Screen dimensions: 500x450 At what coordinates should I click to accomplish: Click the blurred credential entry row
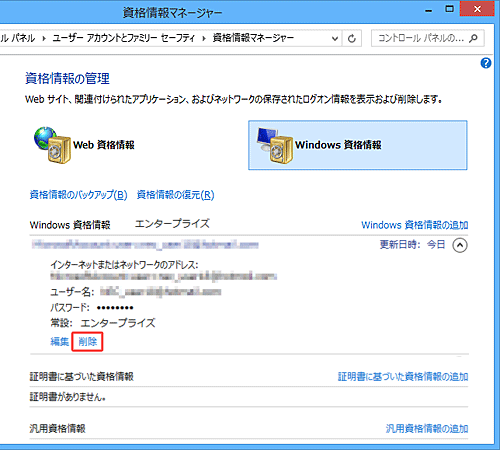pyautogui.click(x=249, y=245)
